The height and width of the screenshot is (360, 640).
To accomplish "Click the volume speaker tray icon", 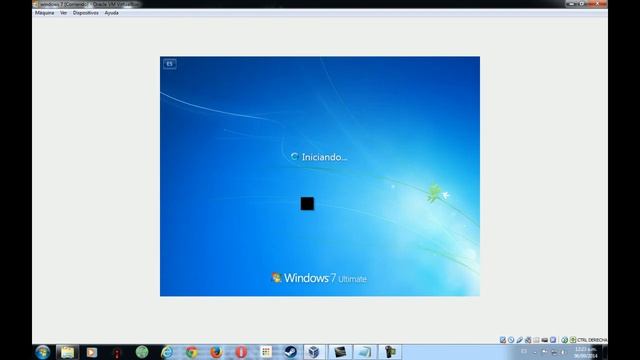I will pos(563,352).
